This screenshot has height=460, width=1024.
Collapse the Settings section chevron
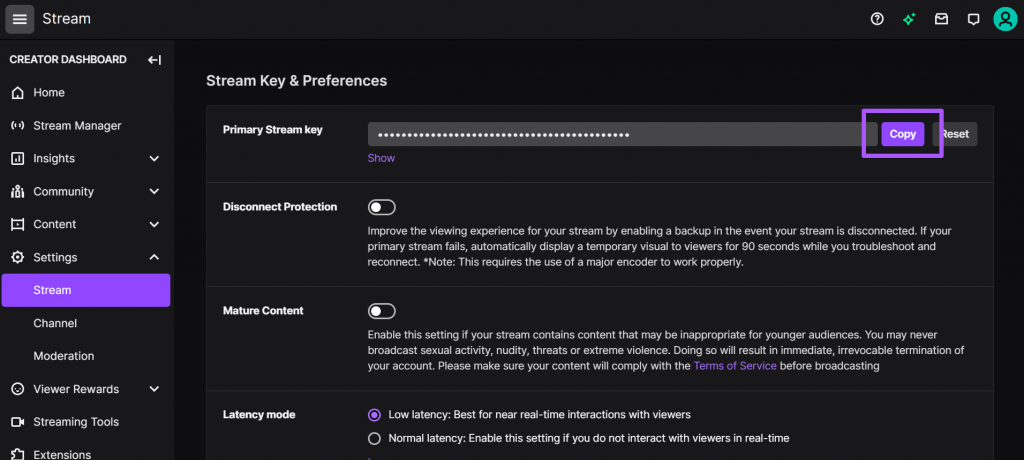[x=154, y=257]
